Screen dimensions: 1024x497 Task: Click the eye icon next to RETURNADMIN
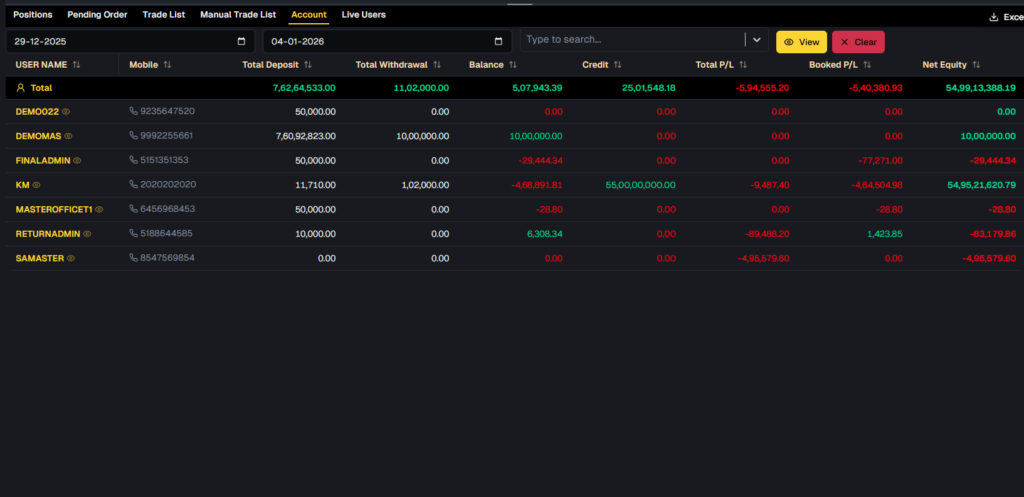pos(87,234)
